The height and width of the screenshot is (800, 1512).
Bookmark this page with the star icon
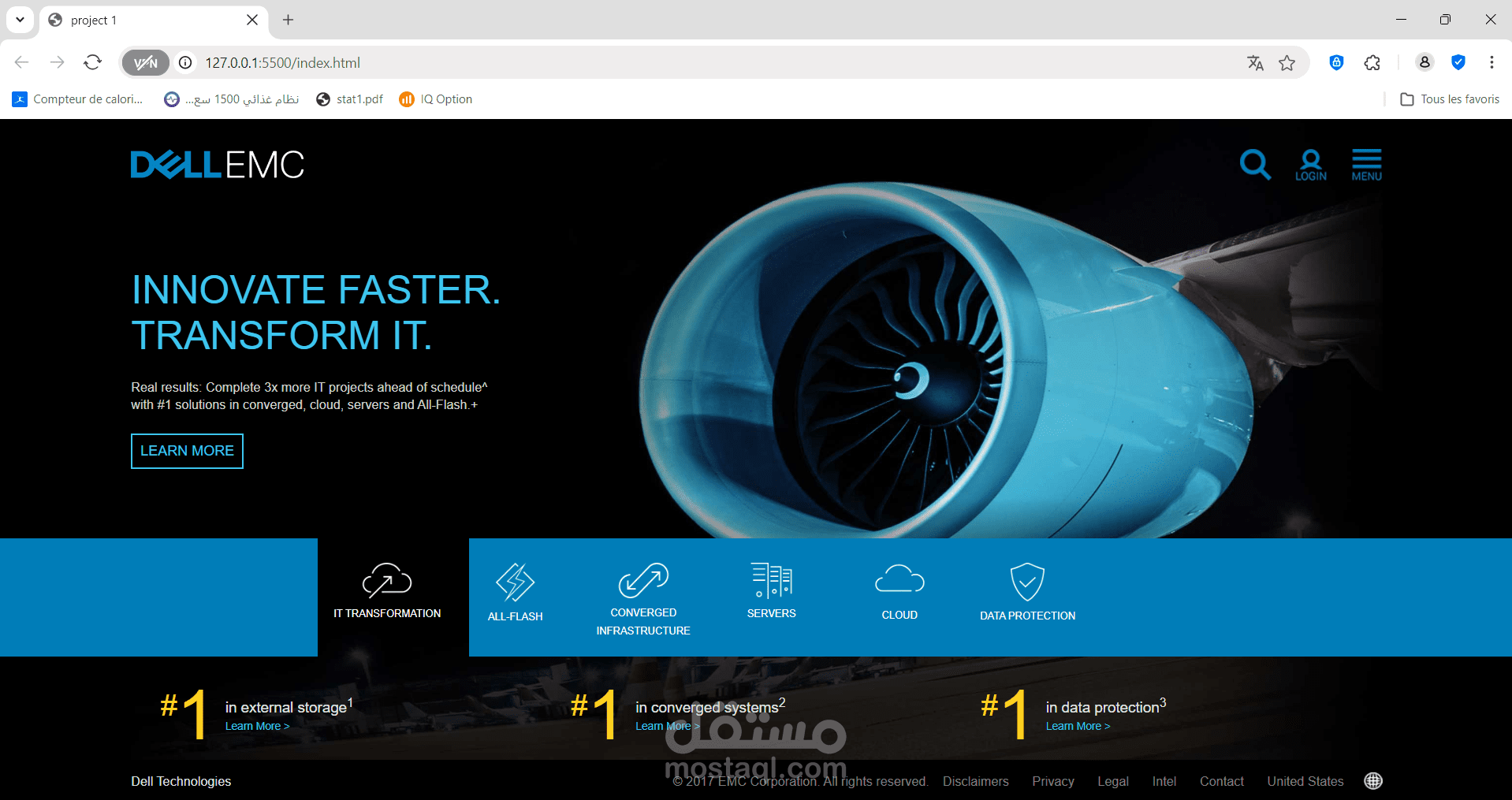tap(1287, 63)
